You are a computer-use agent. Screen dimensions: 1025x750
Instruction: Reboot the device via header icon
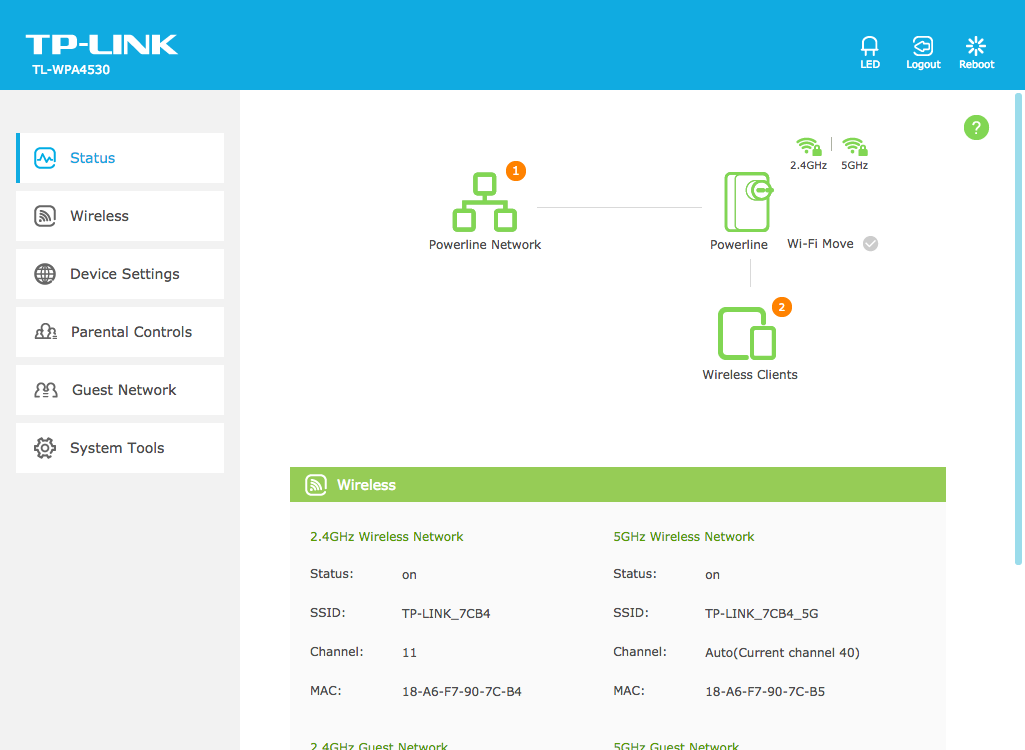coord(976,46)
